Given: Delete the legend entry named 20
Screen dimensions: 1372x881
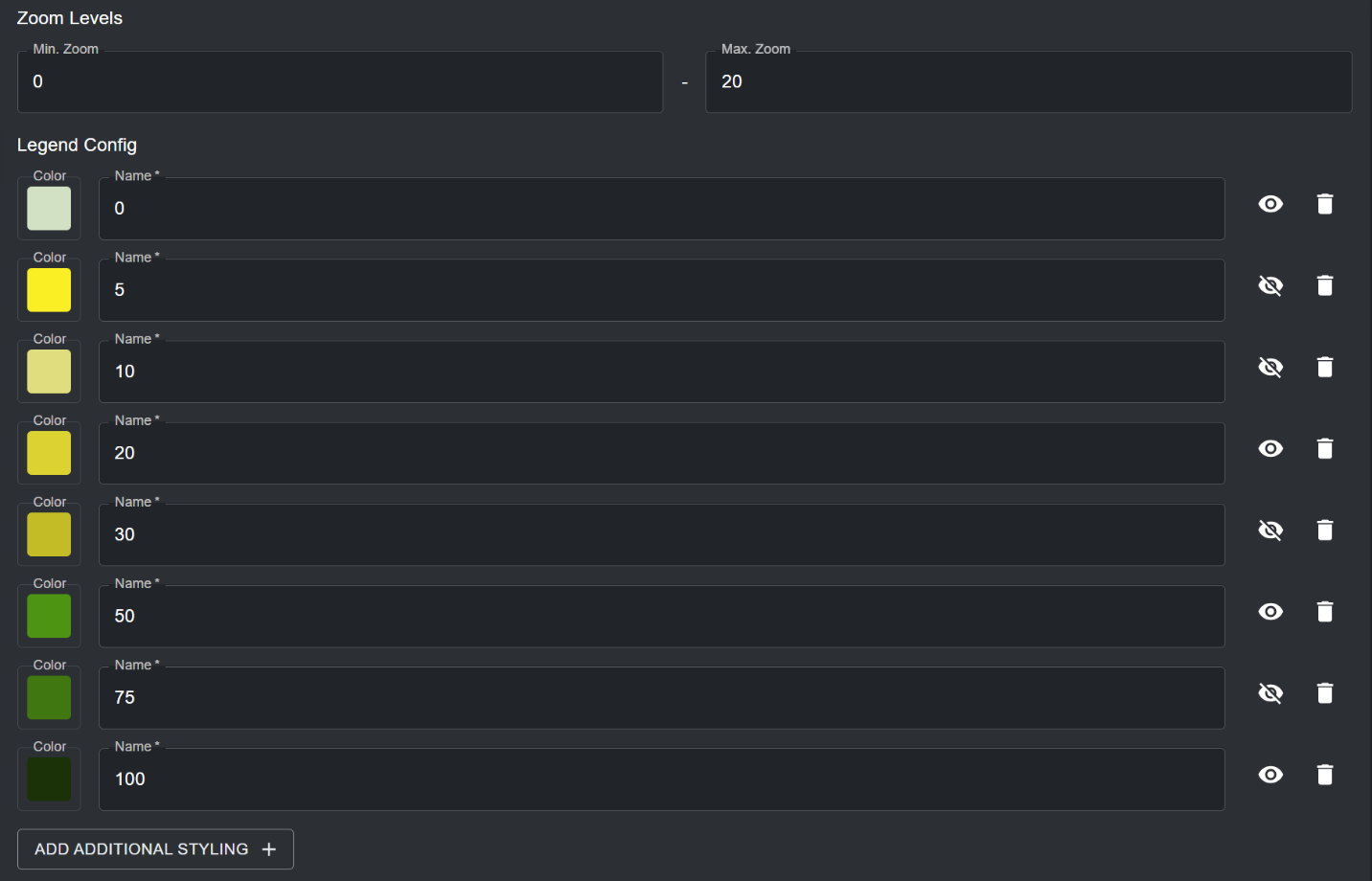Looking at the screenshot, I should pyautogui.click(x=1325, y=448).
